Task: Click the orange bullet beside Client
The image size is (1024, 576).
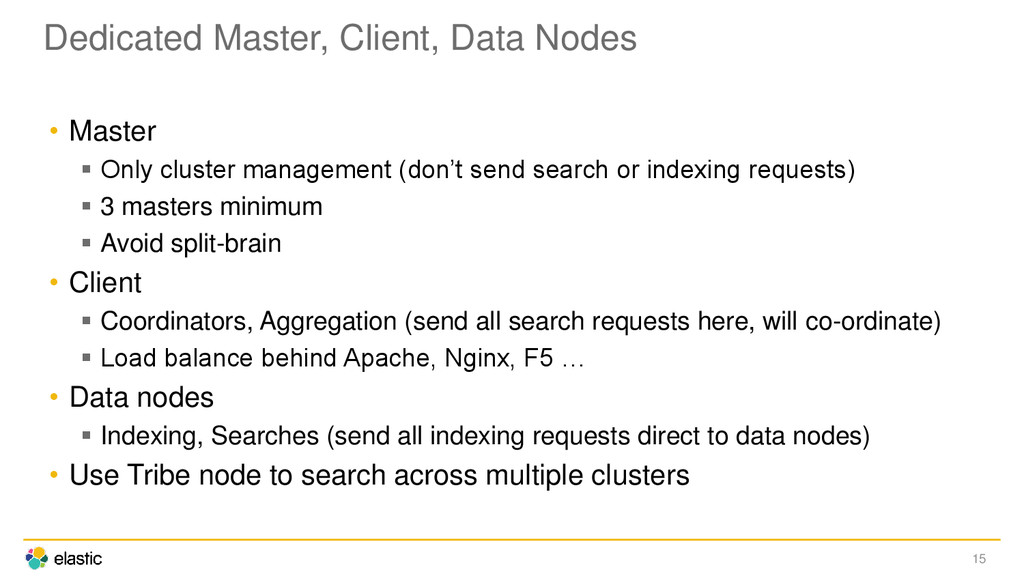Action: coord(54,283)
